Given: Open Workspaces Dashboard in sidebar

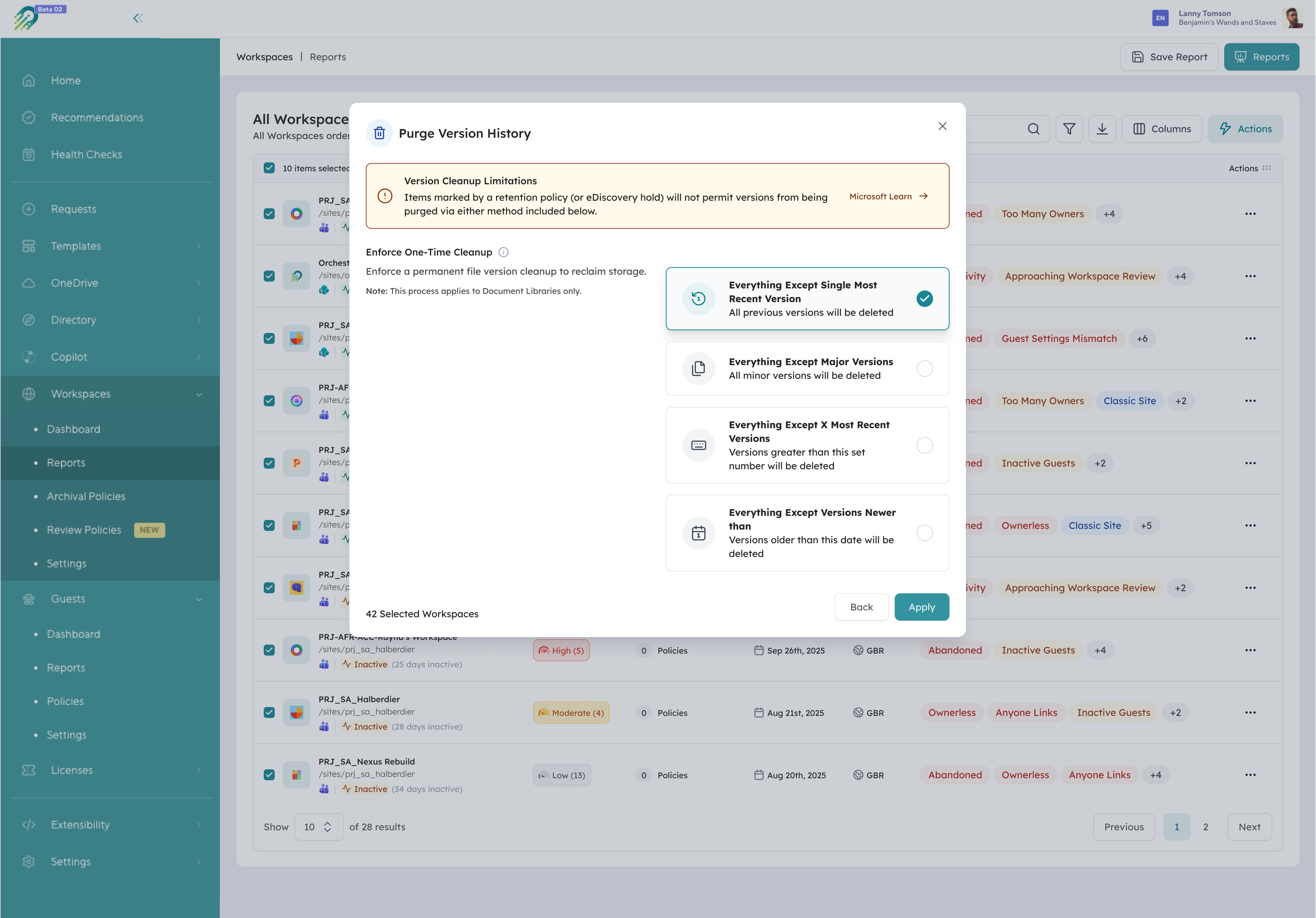Looking at the screenshot, I should point(73,429).
